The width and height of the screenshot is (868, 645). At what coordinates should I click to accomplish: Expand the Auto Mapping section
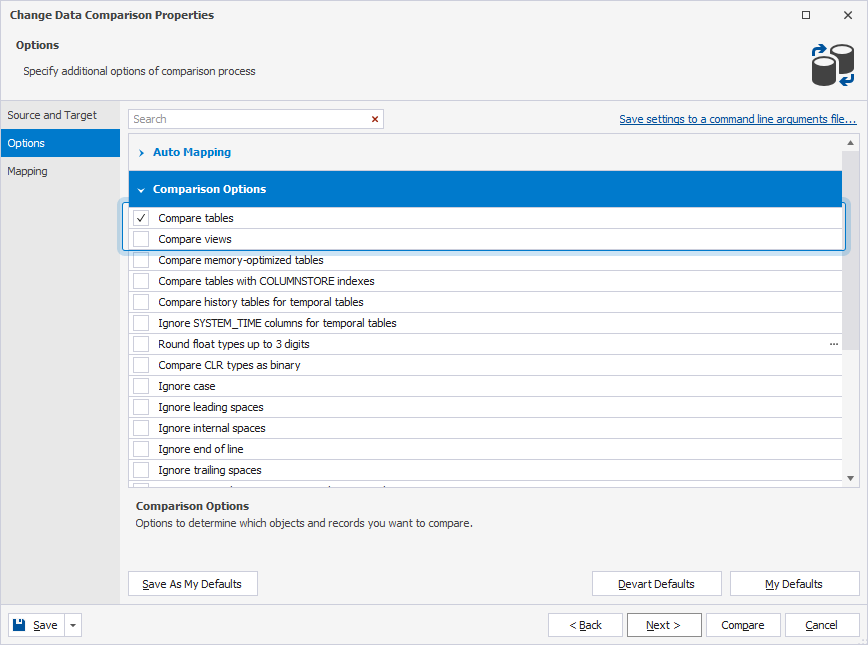140,152
